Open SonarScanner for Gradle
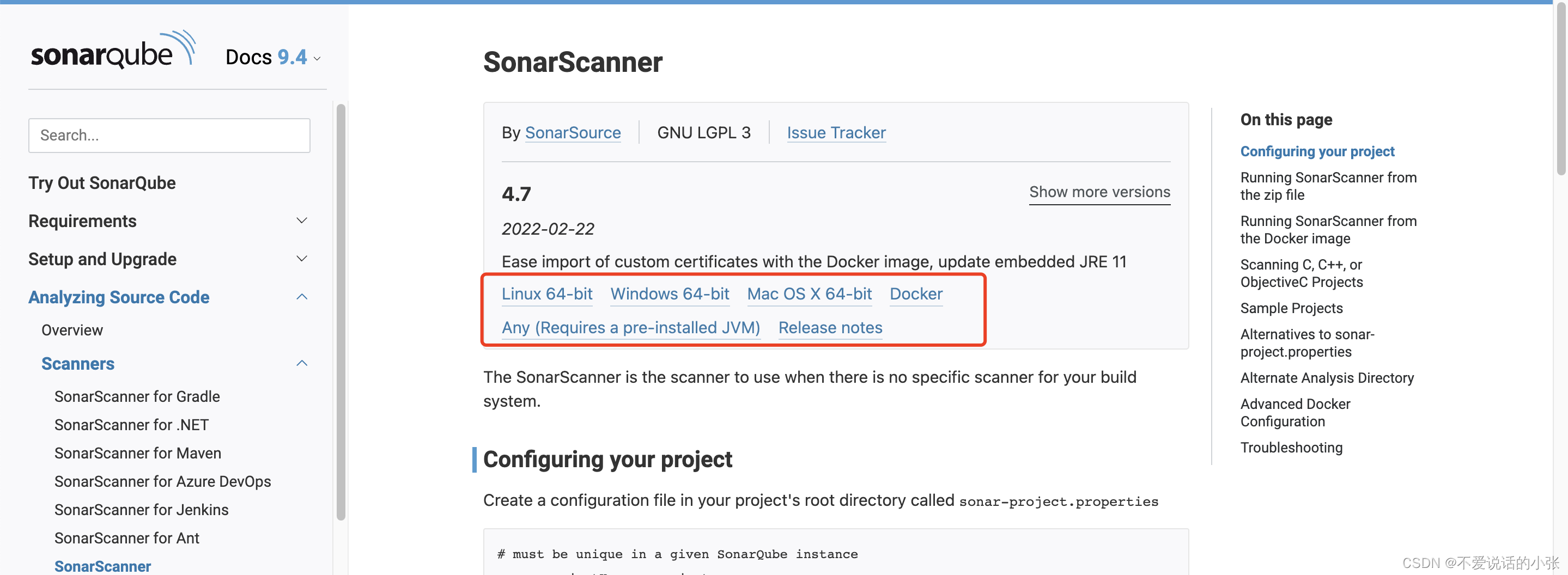This screenshot has width=1568, height=575. 137,396
